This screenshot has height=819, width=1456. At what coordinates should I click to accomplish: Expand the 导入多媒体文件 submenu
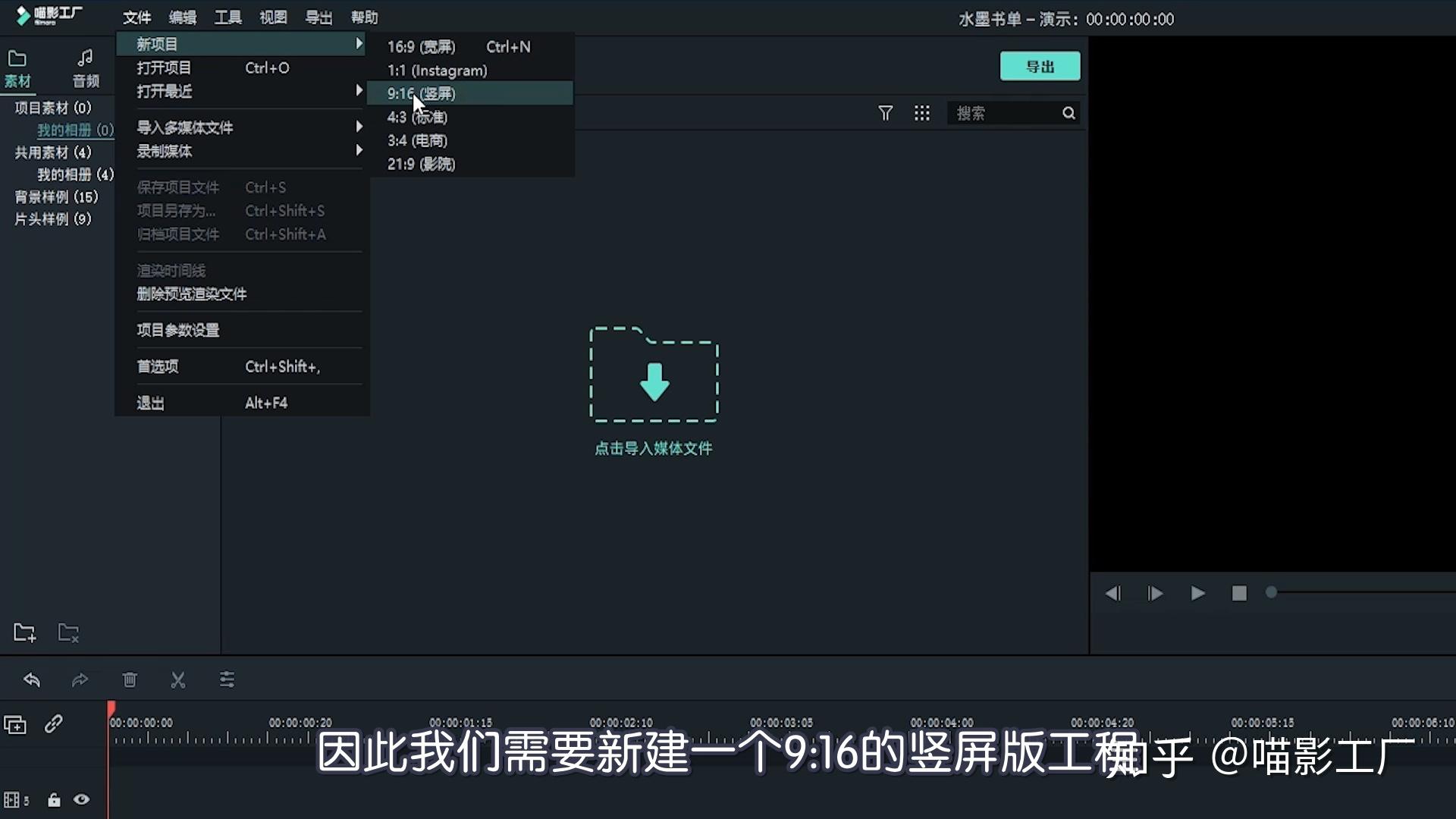point(242,127)
